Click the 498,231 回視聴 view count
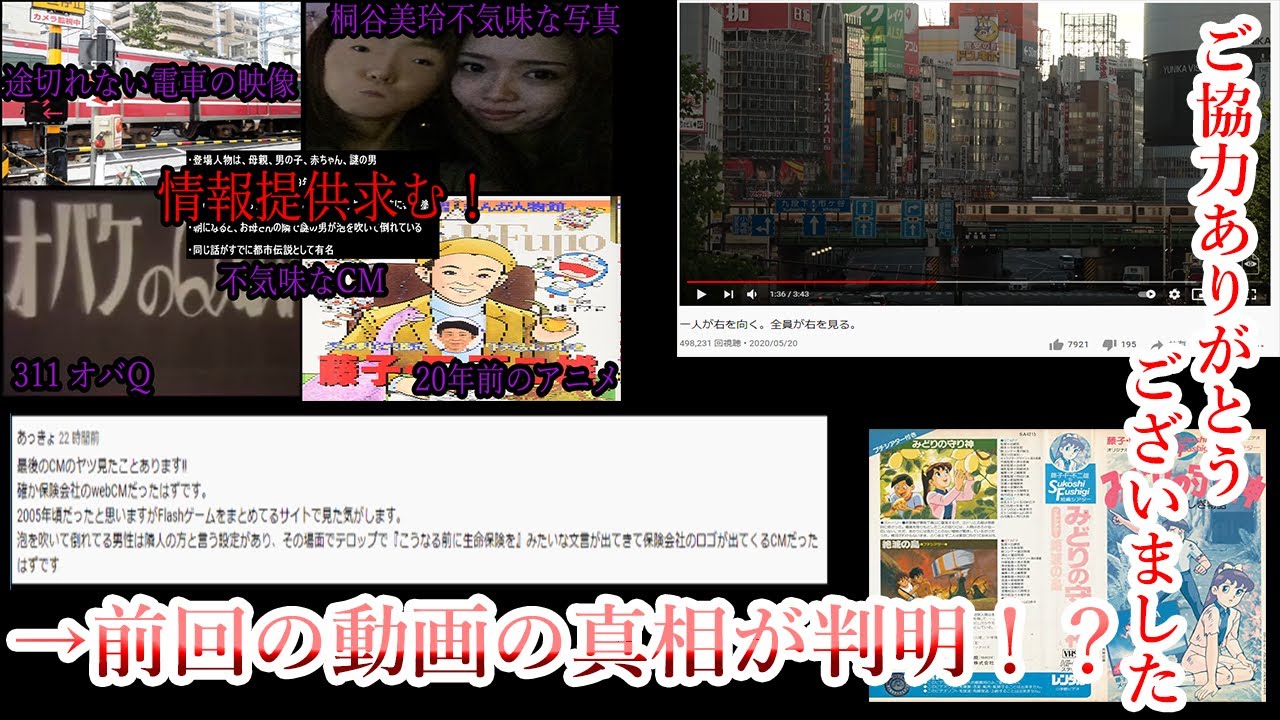 tap(710, 341)
